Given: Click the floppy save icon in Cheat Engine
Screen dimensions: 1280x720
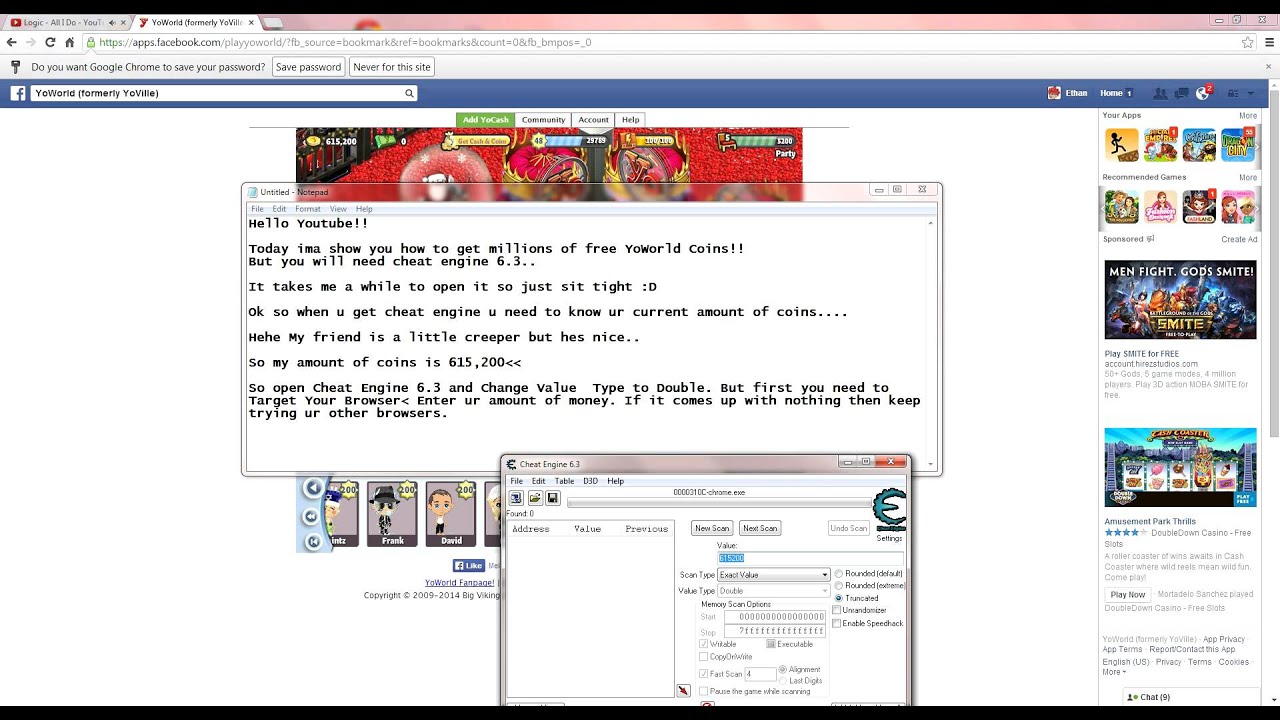Looking at the screenshot, I should (x=552, y=497).
